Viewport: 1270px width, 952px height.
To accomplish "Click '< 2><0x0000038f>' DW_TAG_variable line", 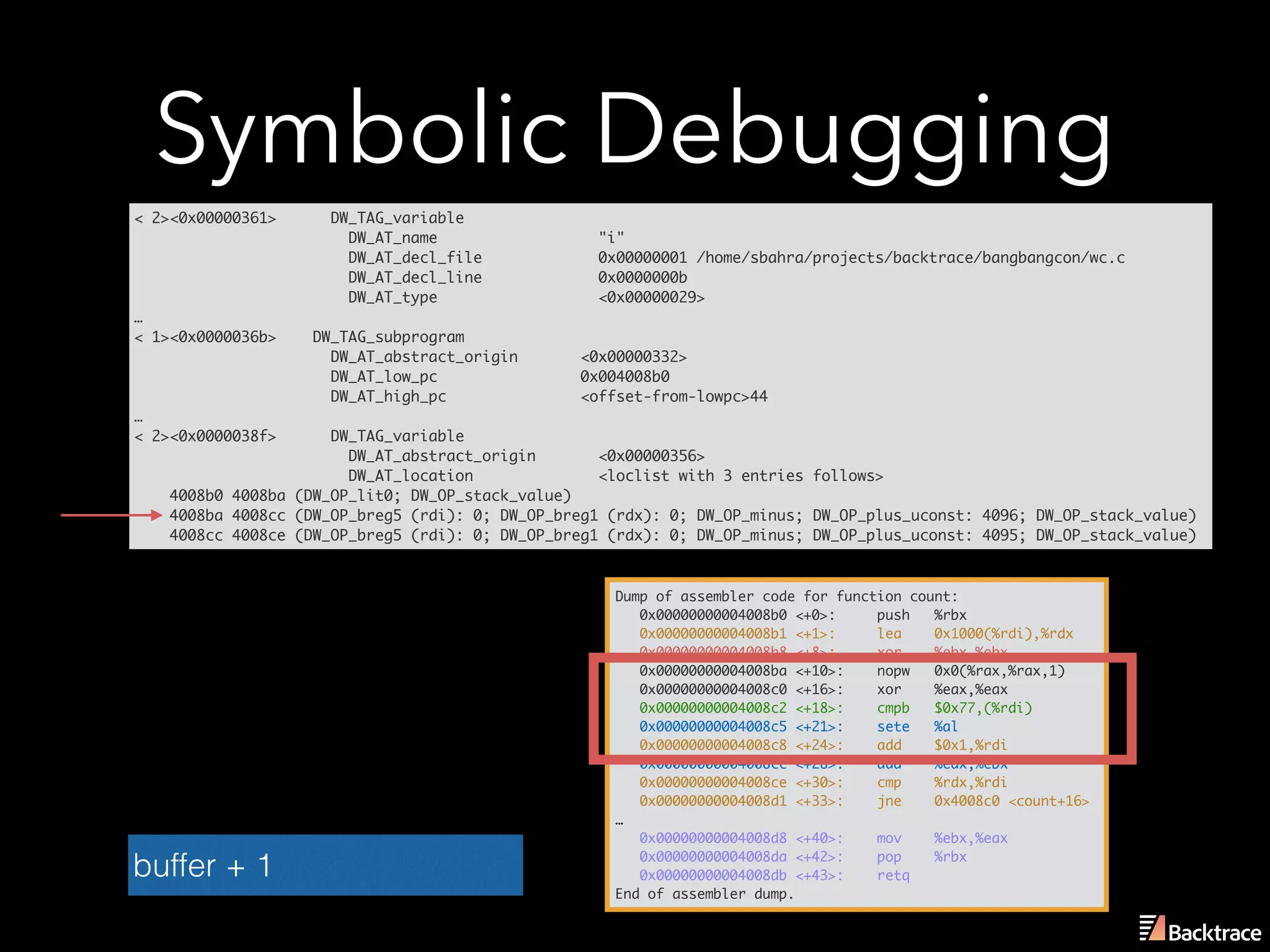I will click(299, 436).
